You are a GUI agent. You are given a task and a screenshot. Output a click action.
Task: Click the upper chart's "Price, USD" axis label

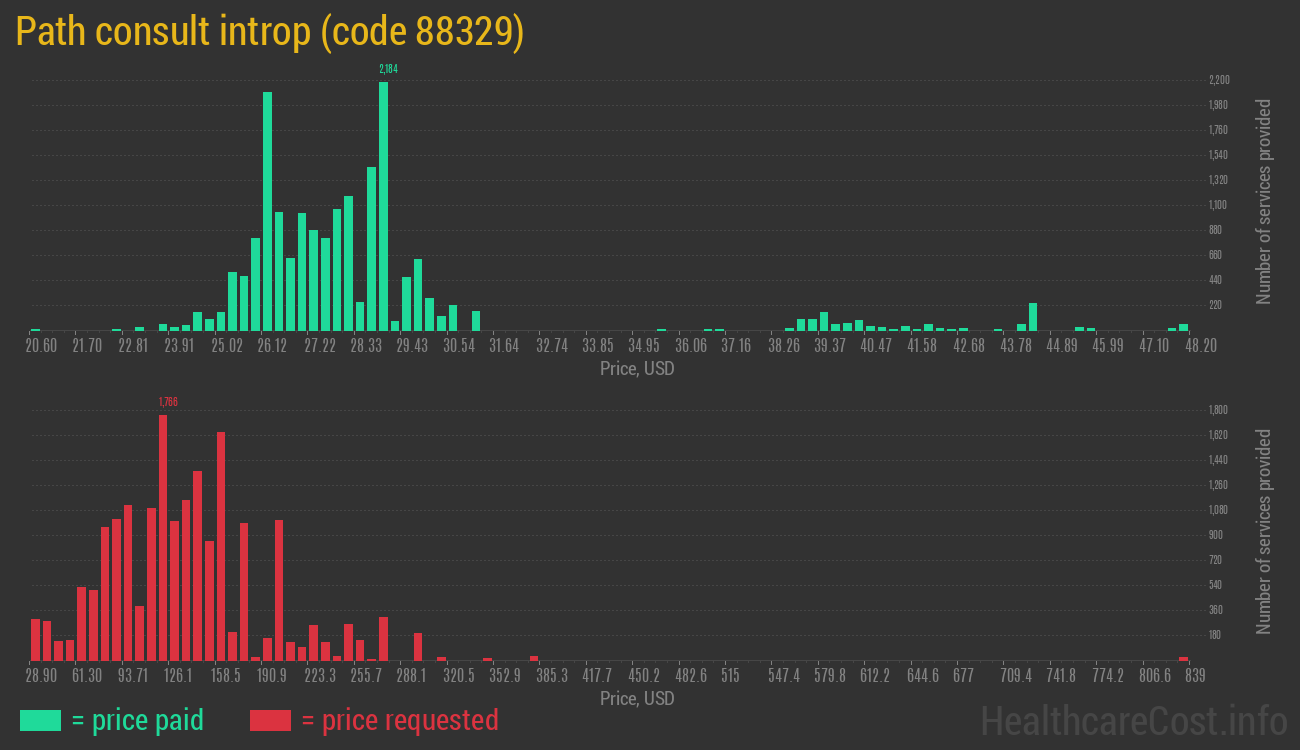click(x=637, y=369)
